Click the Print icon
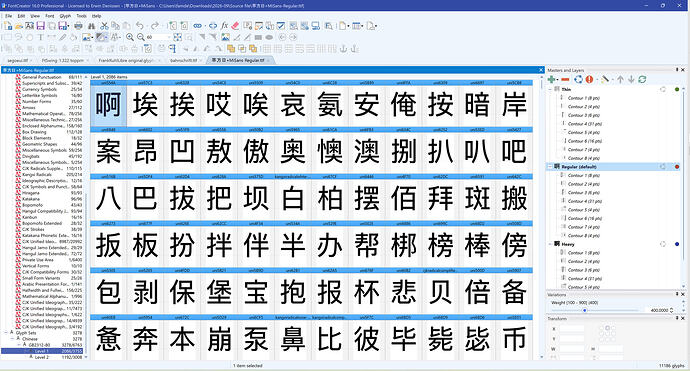 pos(78,26)
